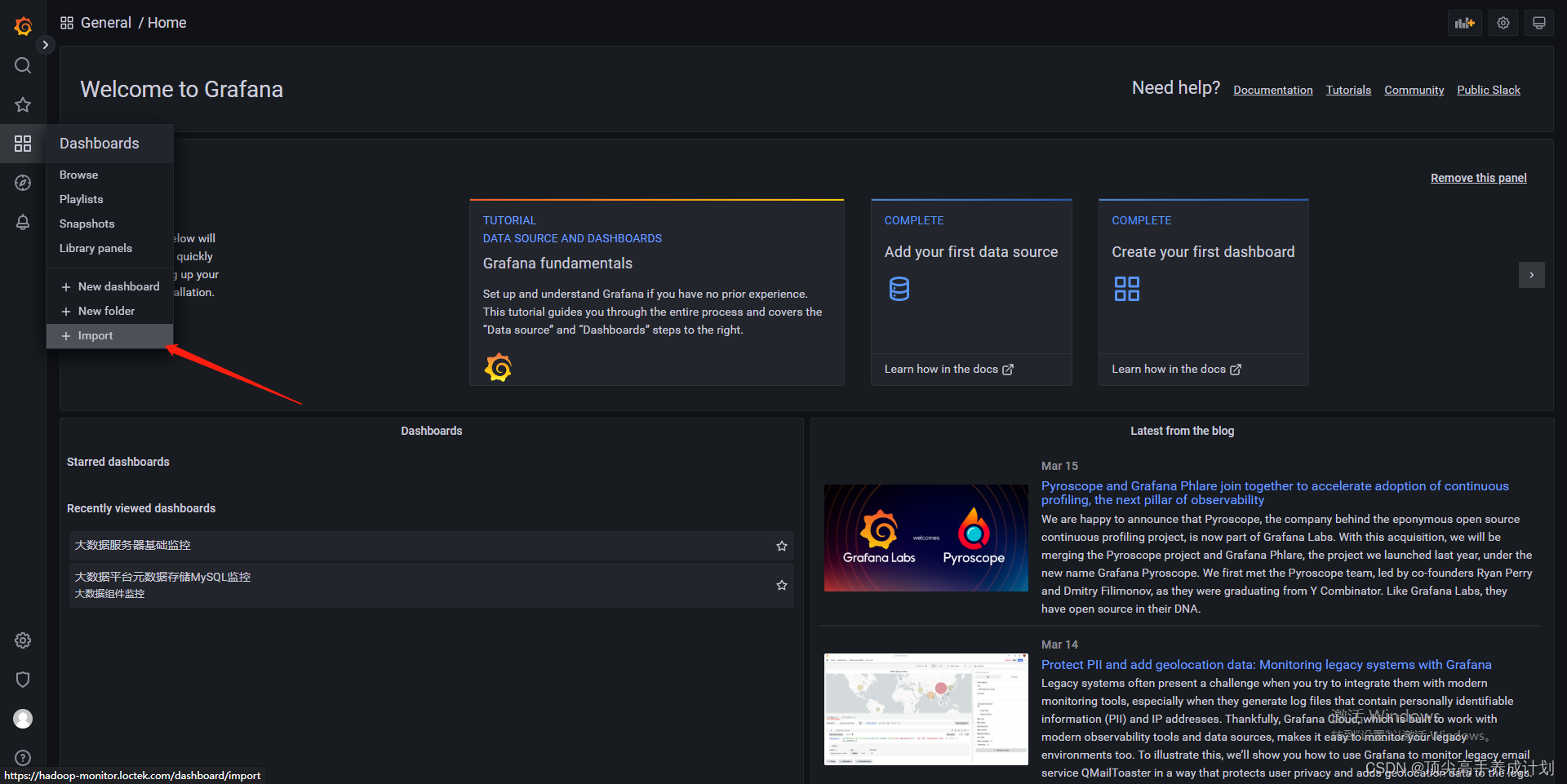Click the Home breadcrumb link
The image size is (1567, 784).
click(166, 23)
